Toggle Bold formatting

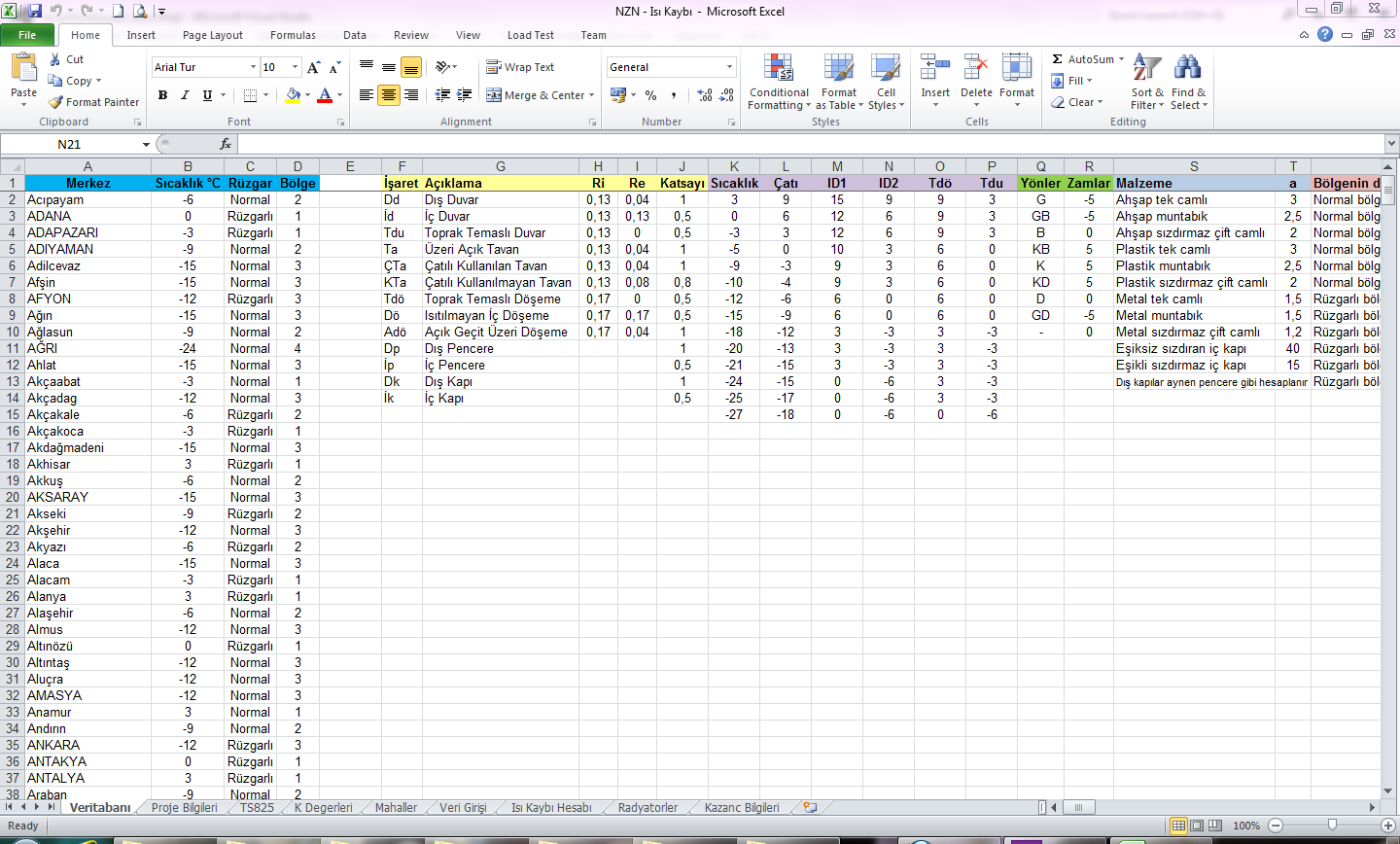coord(162,95)
